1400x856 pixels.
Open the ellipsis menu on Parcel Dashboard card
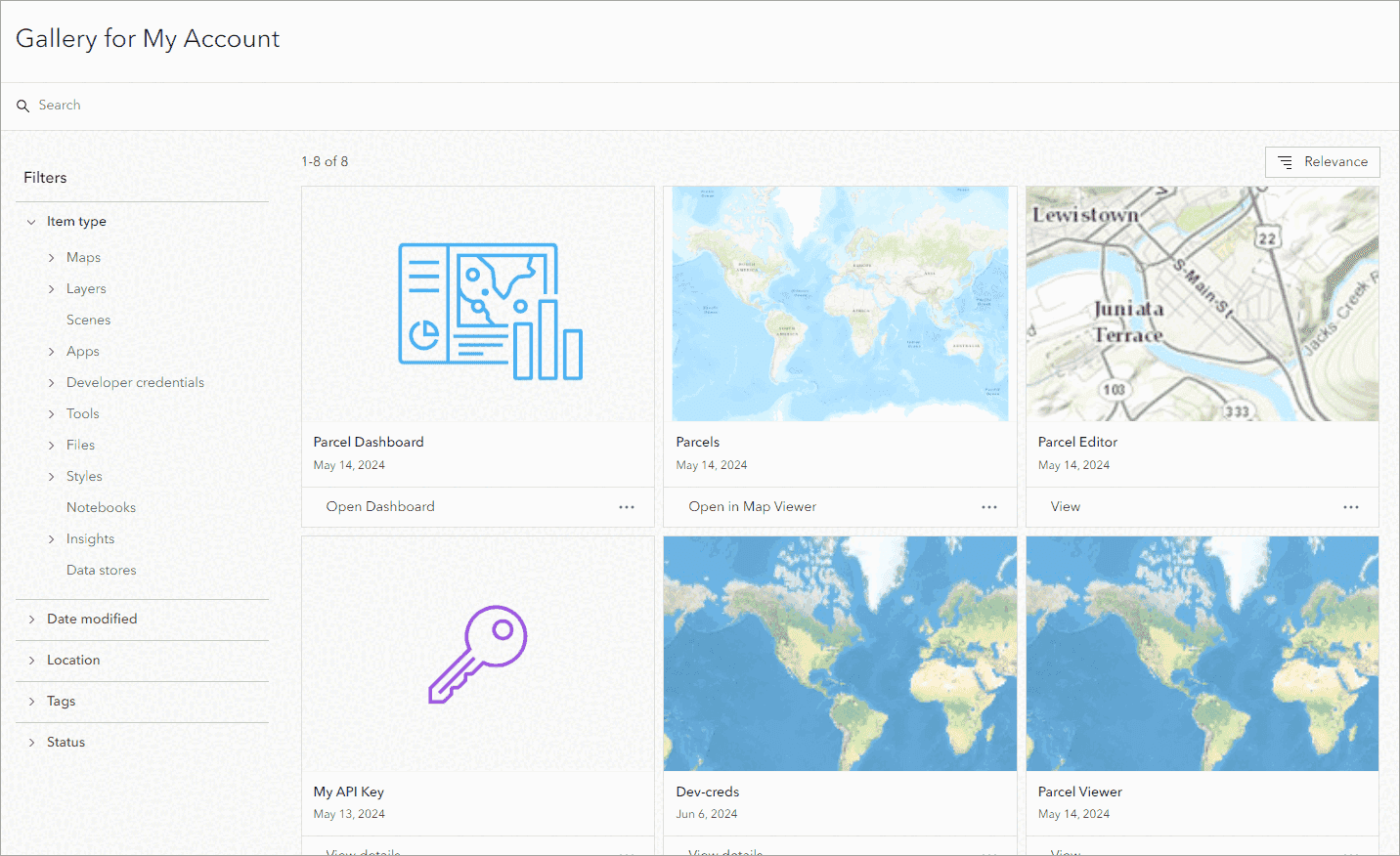click(627, 506)
